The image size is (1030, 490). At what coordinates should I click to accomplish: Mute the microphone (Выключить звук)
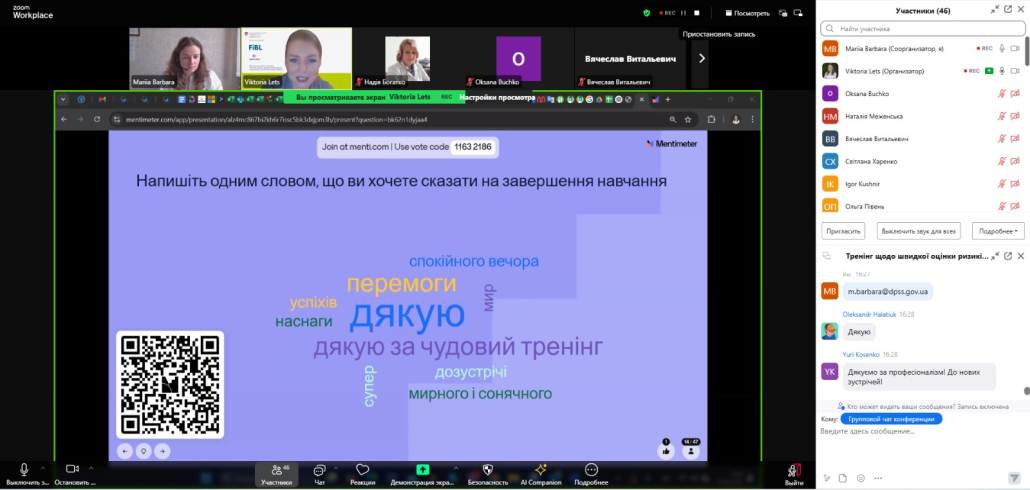[24, 469]
